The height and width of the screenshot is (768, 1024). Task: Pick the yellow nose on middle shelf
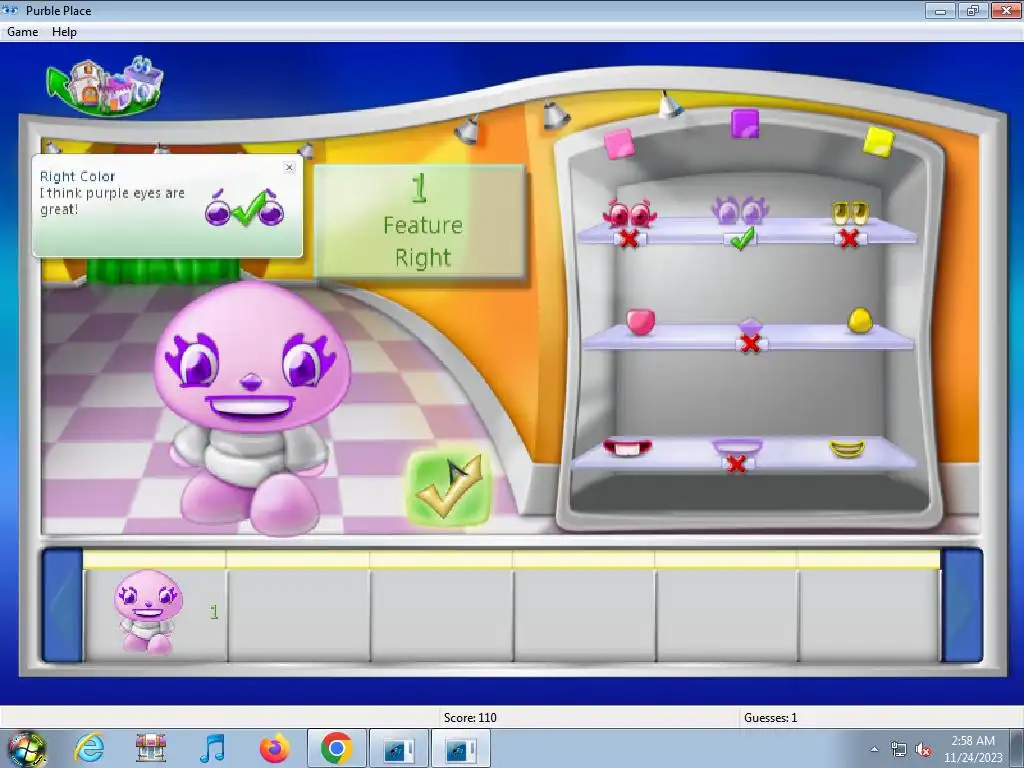pos(860,320)
